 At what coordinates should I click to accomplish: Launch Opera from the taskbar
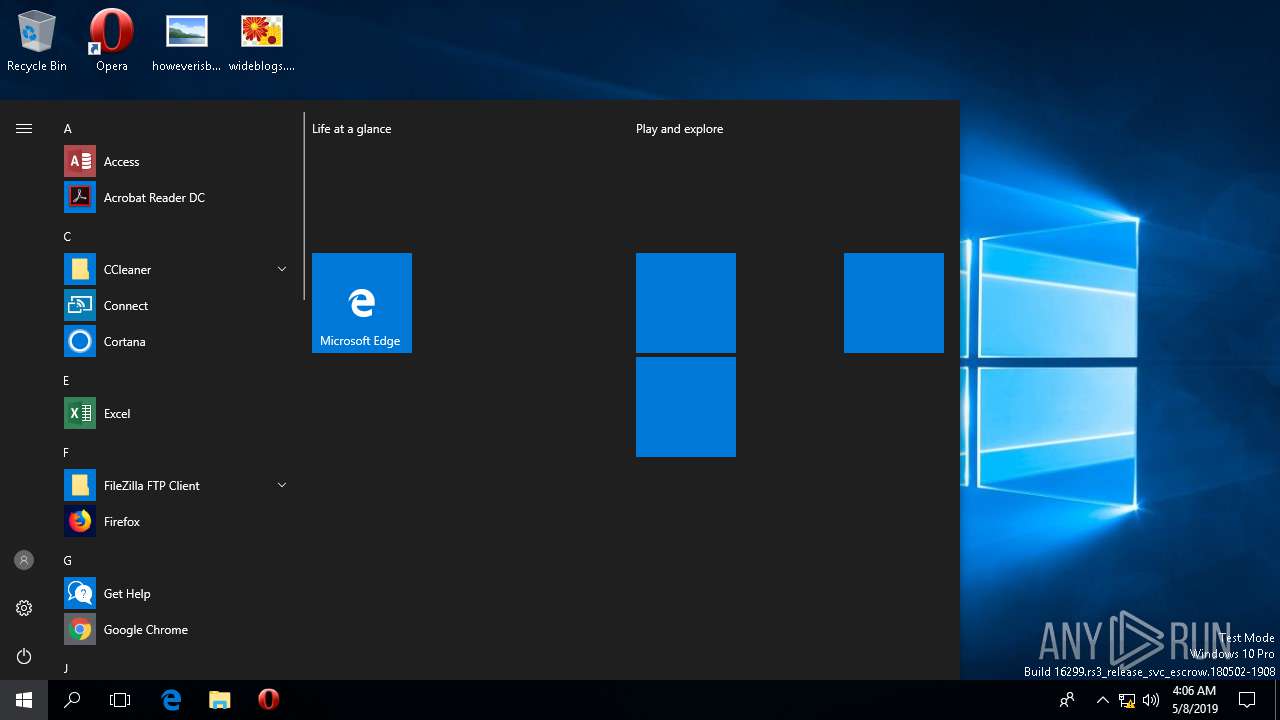point(267,700)
